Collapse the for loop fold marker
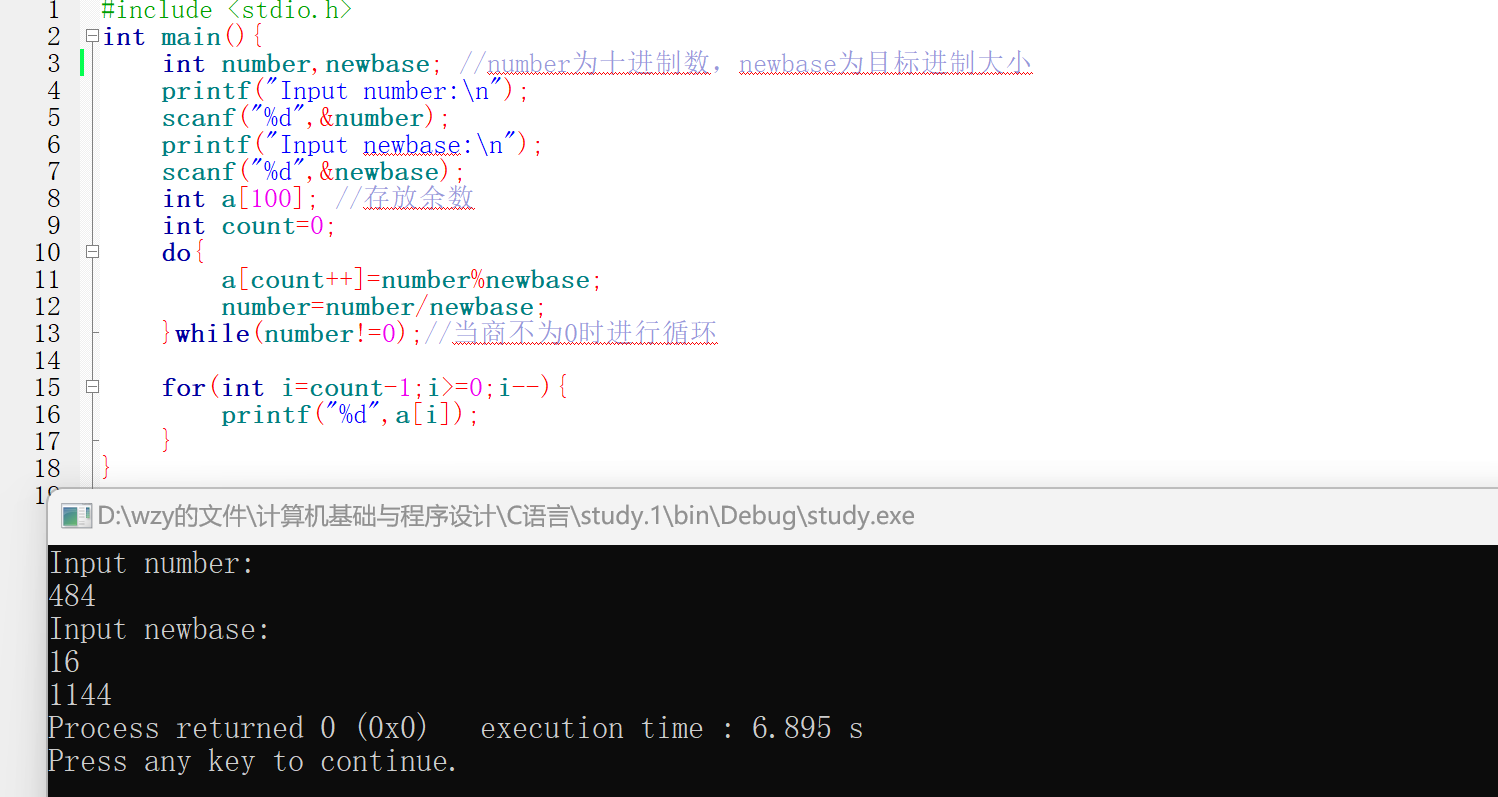1498x797 pixels. (x=92, y=388)
